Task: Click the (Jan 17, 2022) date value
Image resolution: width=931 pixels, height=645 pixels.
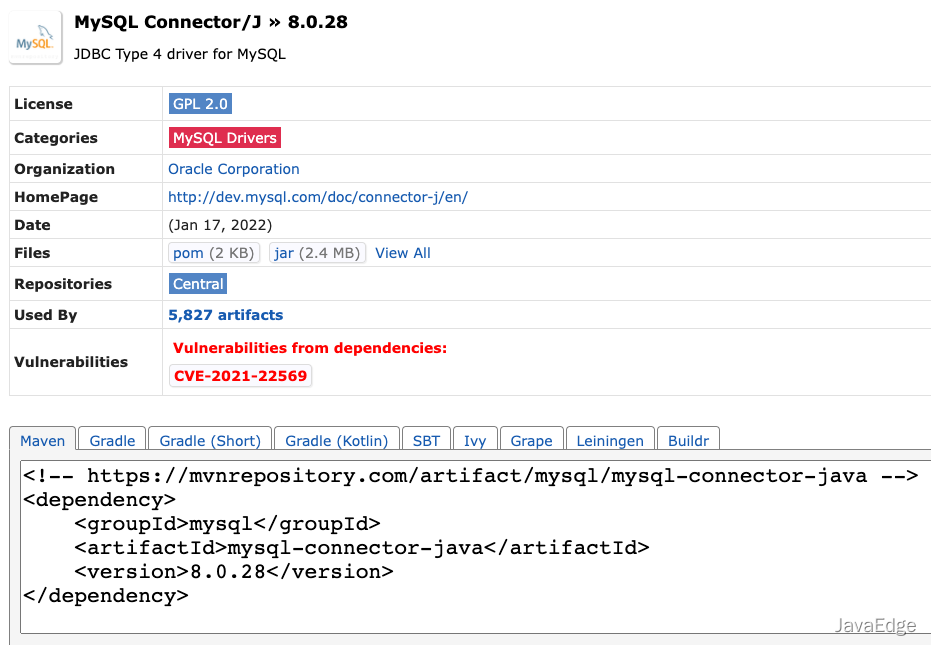Action: 220,225
